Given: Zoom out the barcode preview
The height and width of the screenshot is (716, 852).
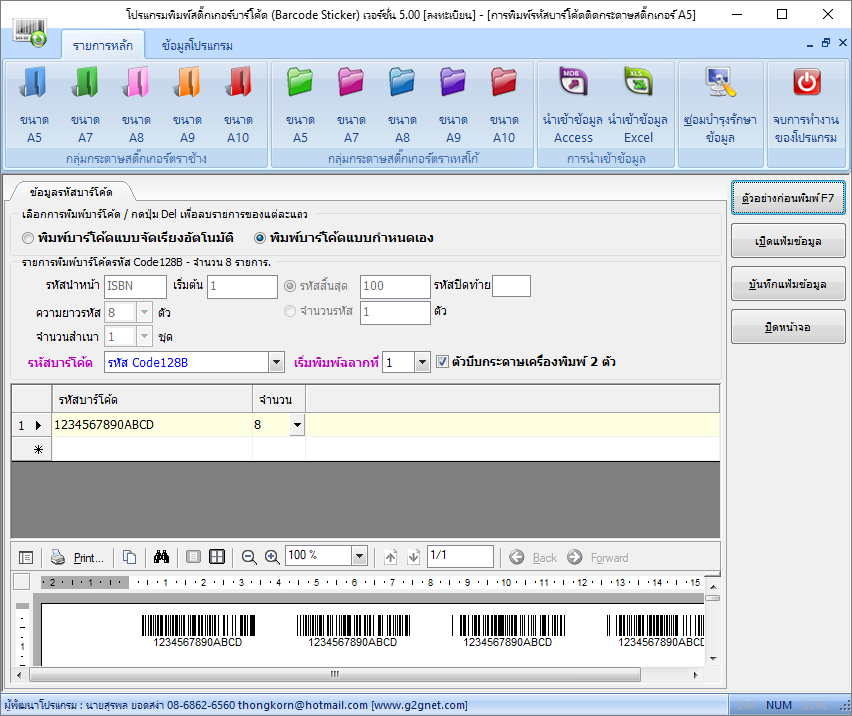Looking at the screenshot, I should tap(249, 557).
